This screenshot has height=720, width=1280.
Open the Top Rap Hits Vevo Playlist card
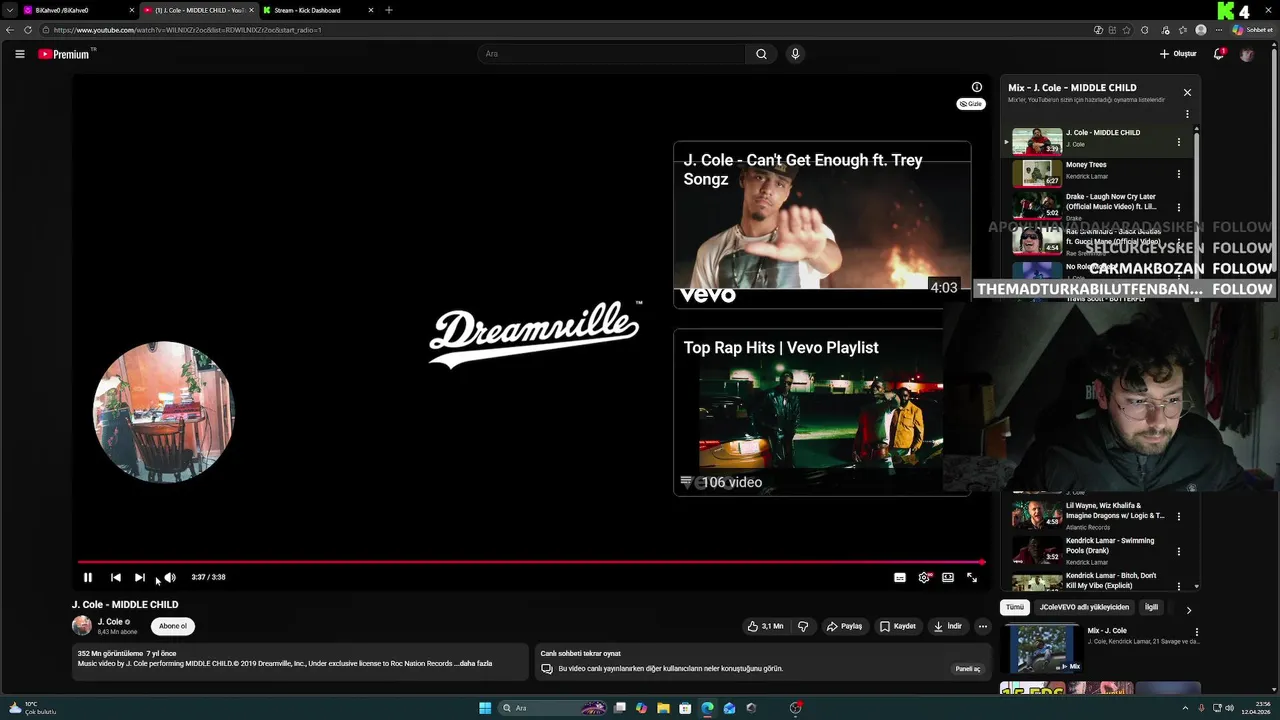point(808,412)
